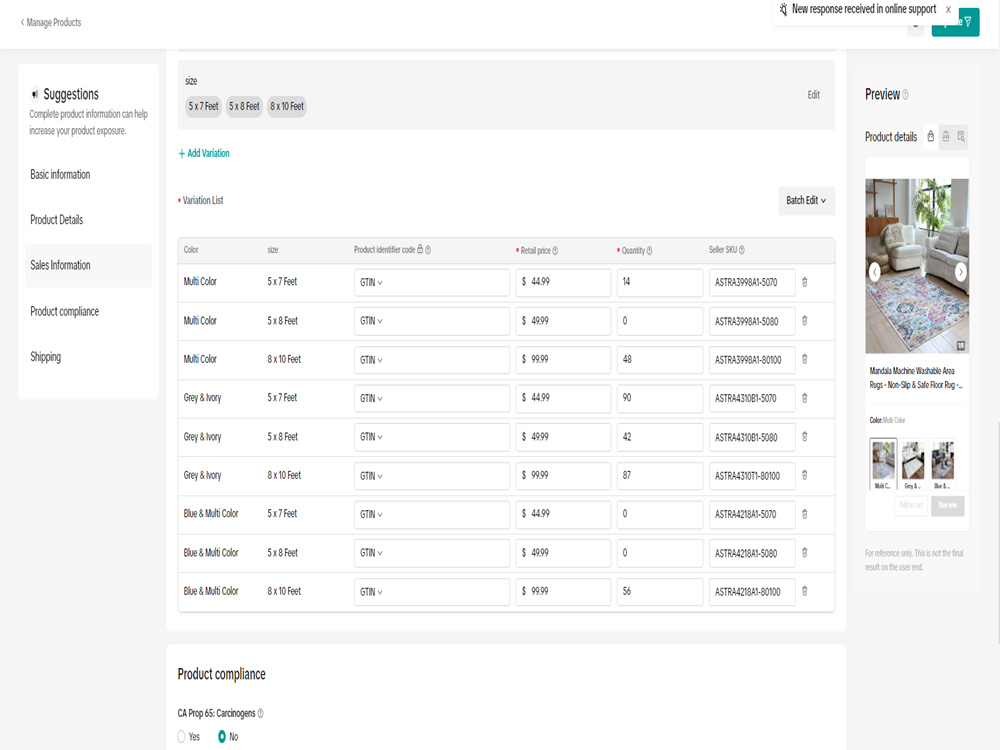Click the Seller SKU help icon
1000x750 pixels.
coord(742,250)
